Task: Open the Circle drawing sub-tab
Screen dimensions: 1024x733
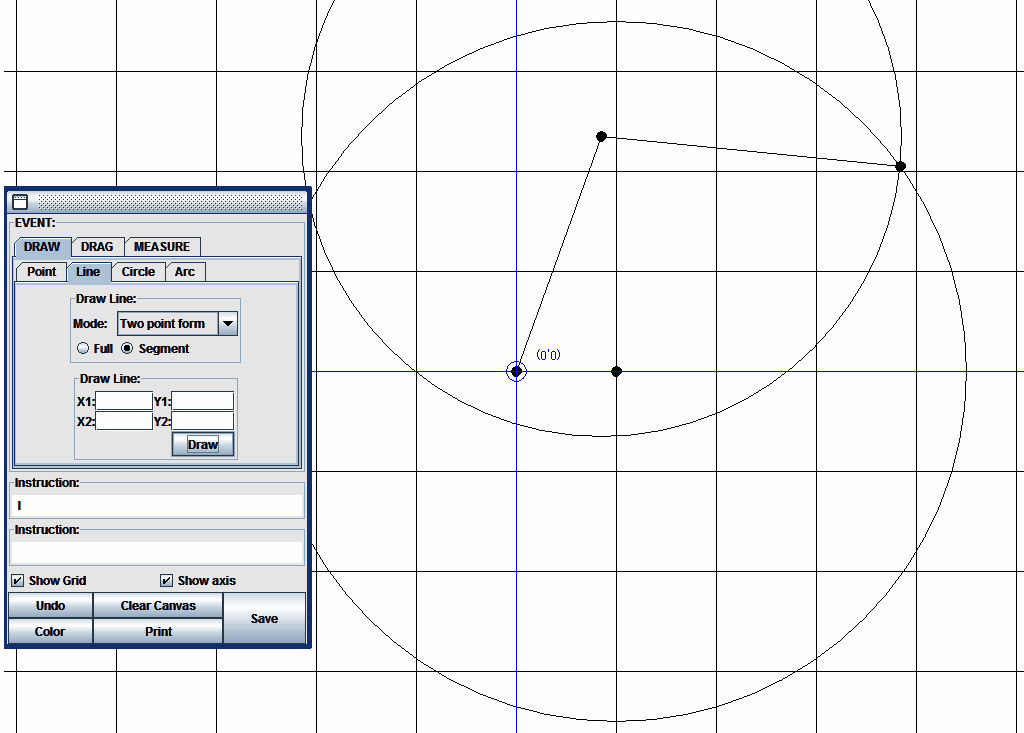Action: click(x=138, y=272)
